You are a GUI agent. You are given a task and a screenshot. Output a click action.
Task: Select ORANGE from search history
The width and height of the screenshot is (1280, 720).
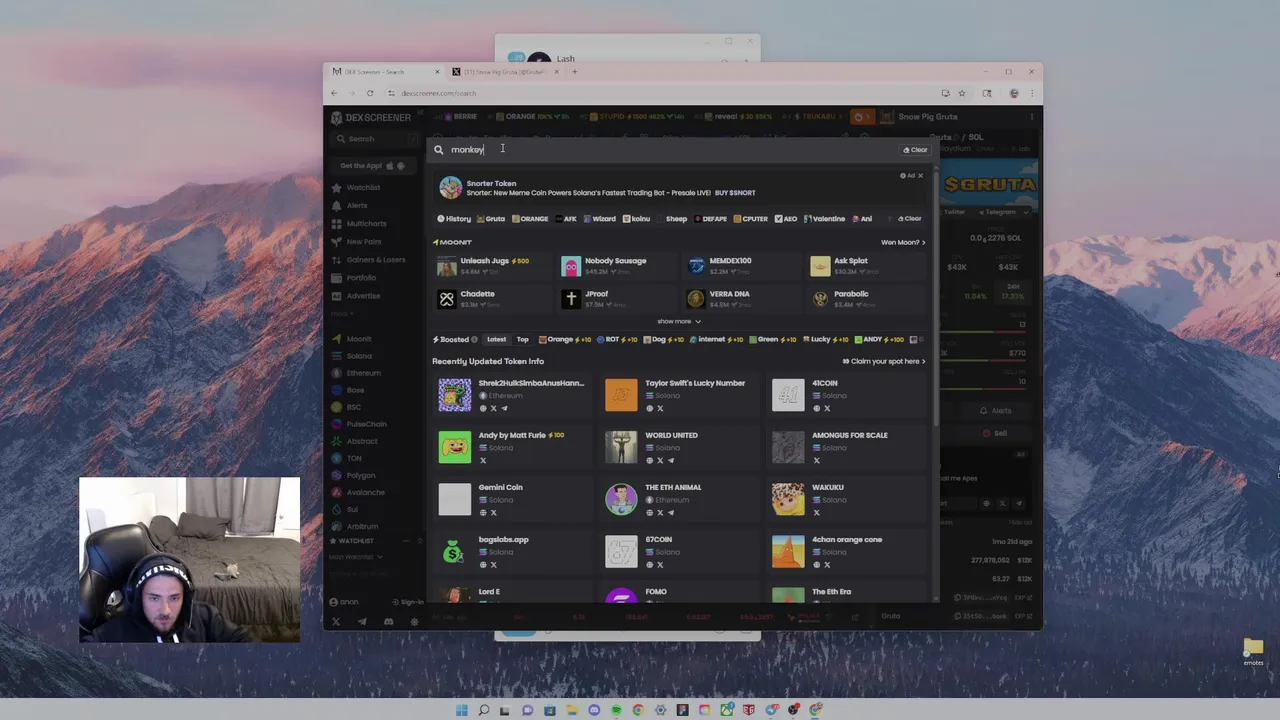coord(530,219)
